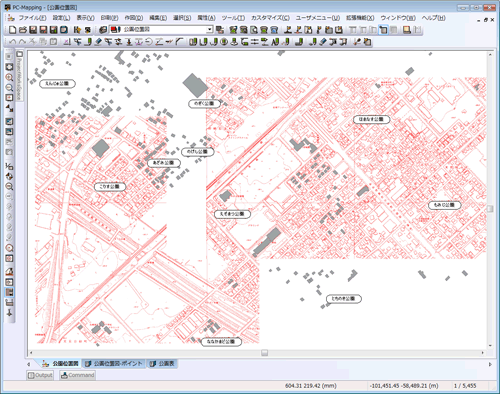Click the map horizontal scrollbar's right arrow

tap(483, 353)
